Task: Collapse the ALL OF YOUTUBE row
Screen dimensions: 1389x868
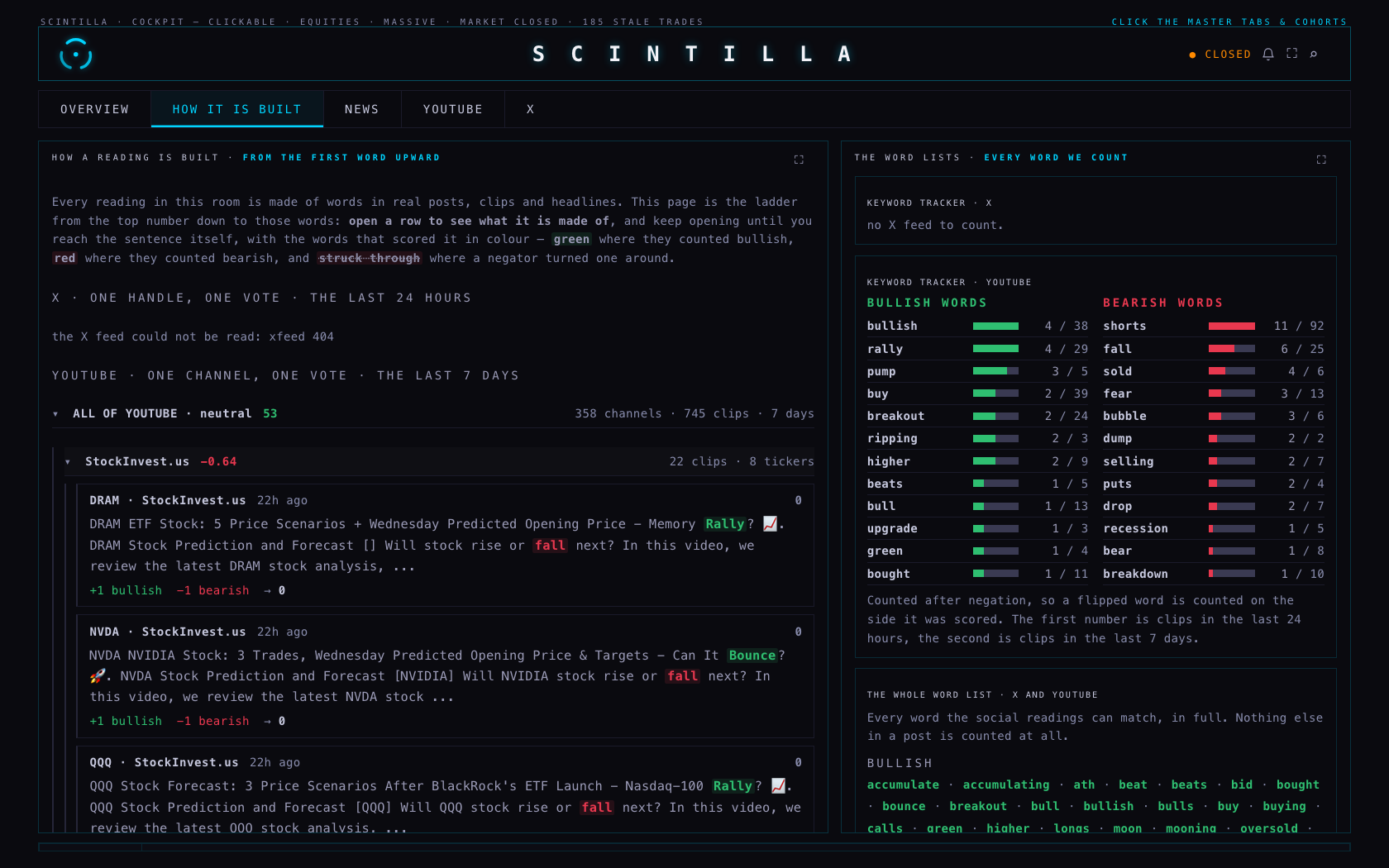Action: click(x=433, y=413)
